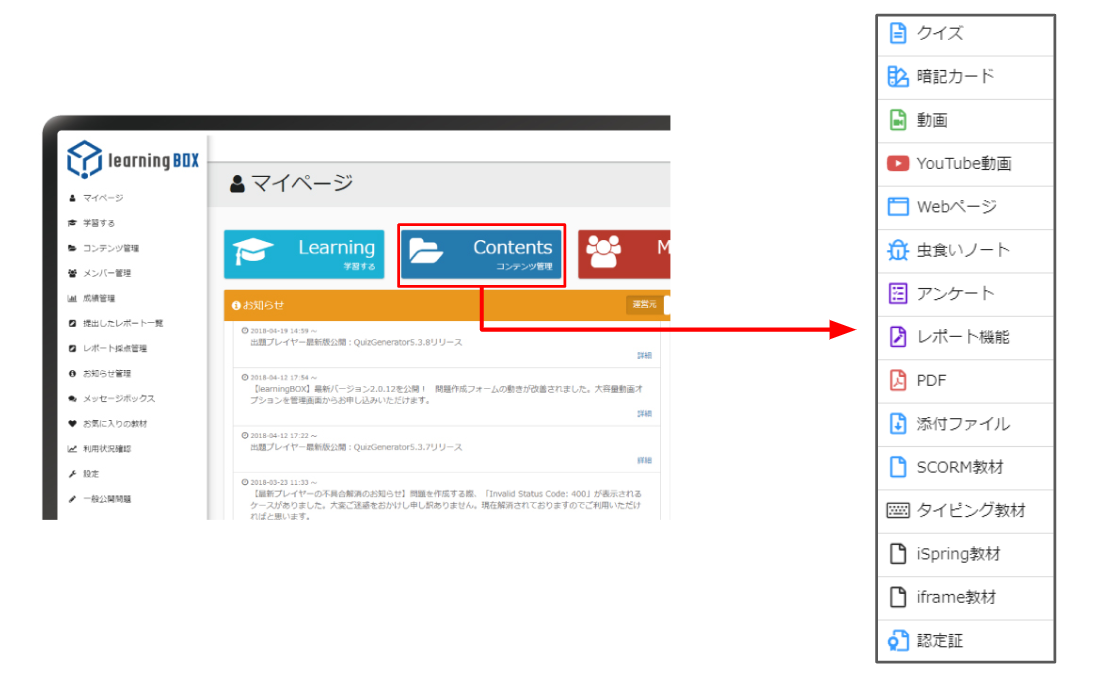Image resolution: width=1105 pixels, height=681 pixels.
Task: Click the クイズ document icon
Action: click(897, 33)
